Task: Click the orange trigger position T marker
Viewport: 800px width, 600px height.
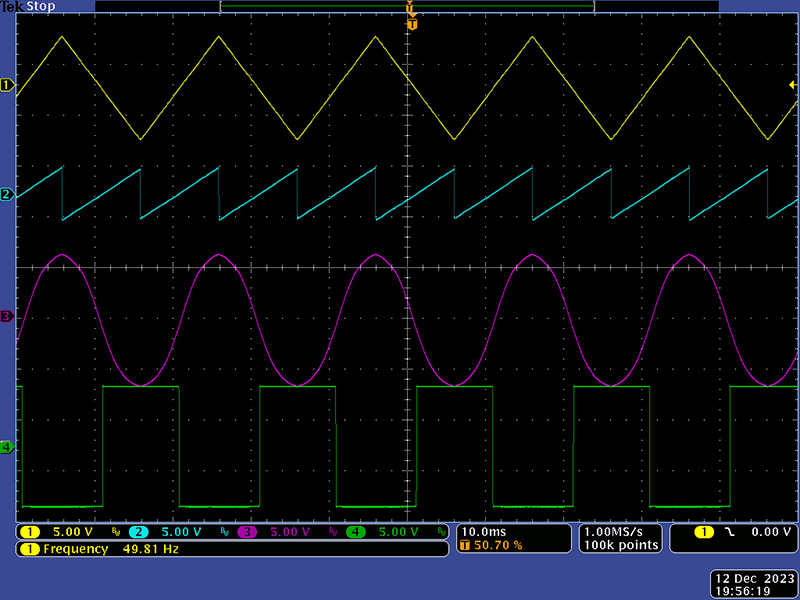Action: point(411,23)
